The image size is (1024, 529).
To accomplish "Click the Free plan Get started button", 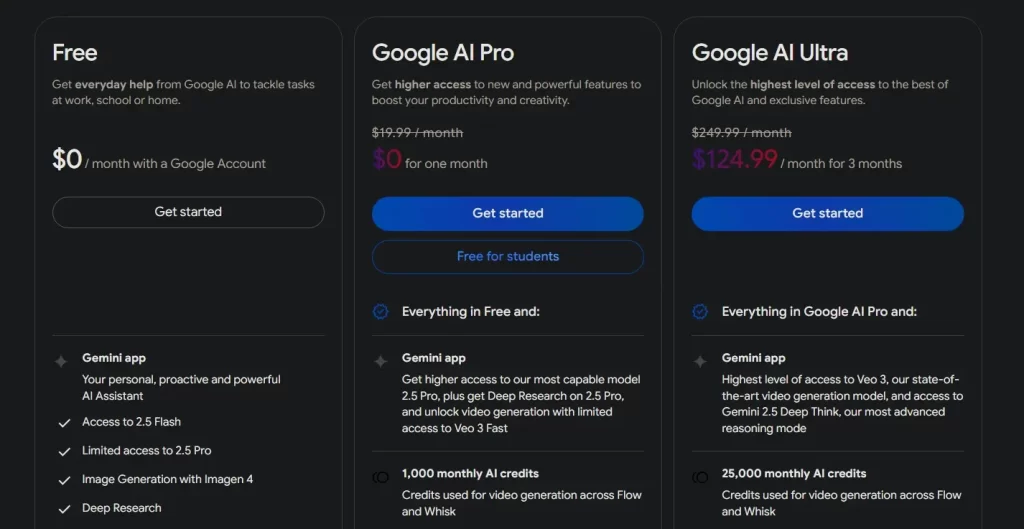I will [x=188, y=212].
